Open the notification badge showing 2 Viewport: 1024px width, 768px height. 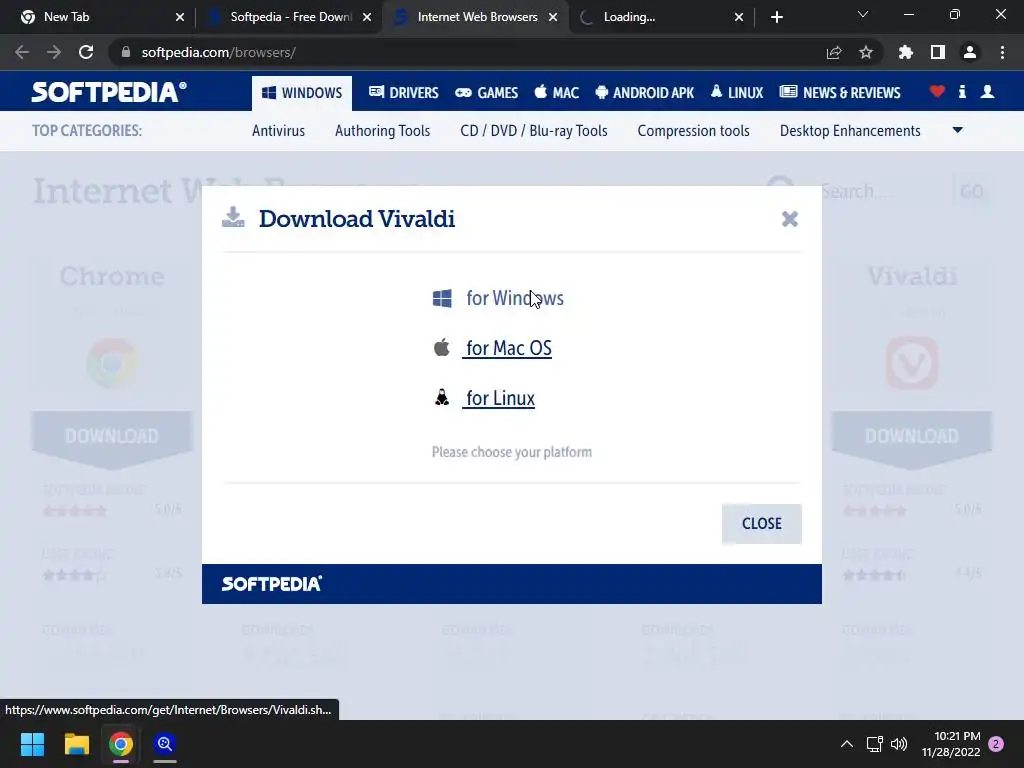coord(996,744)
